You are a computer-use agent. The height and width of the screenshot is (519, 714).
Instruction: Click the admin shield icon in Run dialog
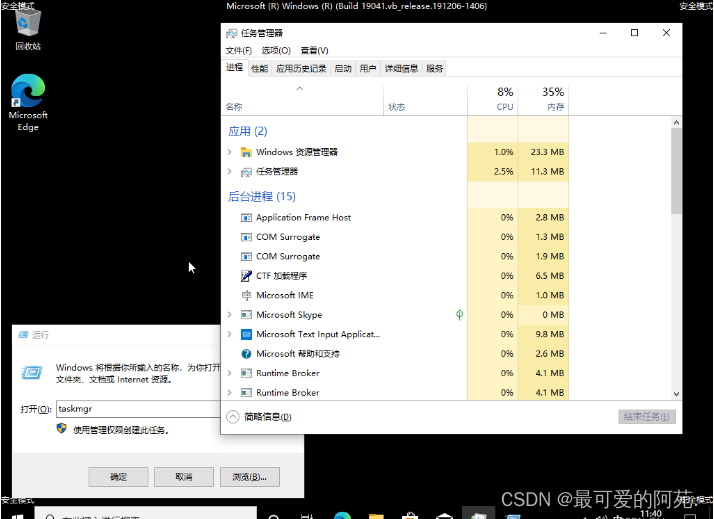[61, 429]
